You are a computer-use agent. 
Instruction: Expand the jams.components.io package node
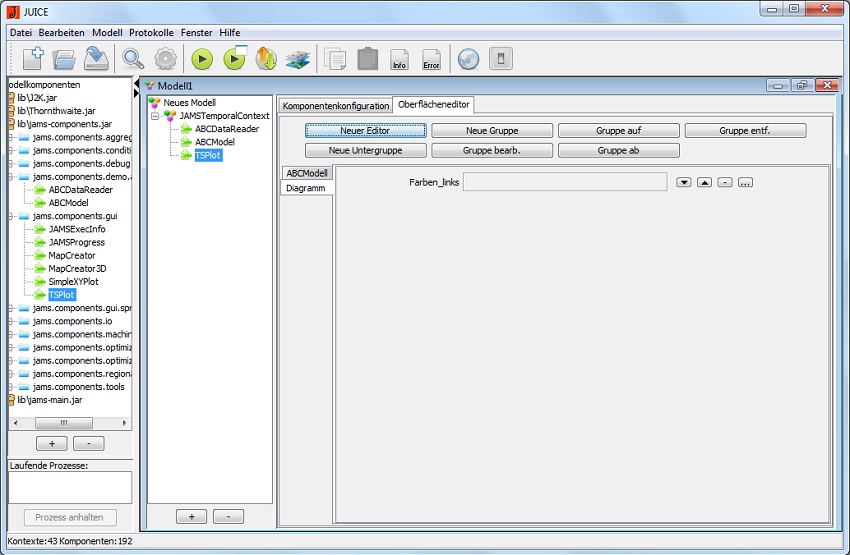[x=11, y=321]
